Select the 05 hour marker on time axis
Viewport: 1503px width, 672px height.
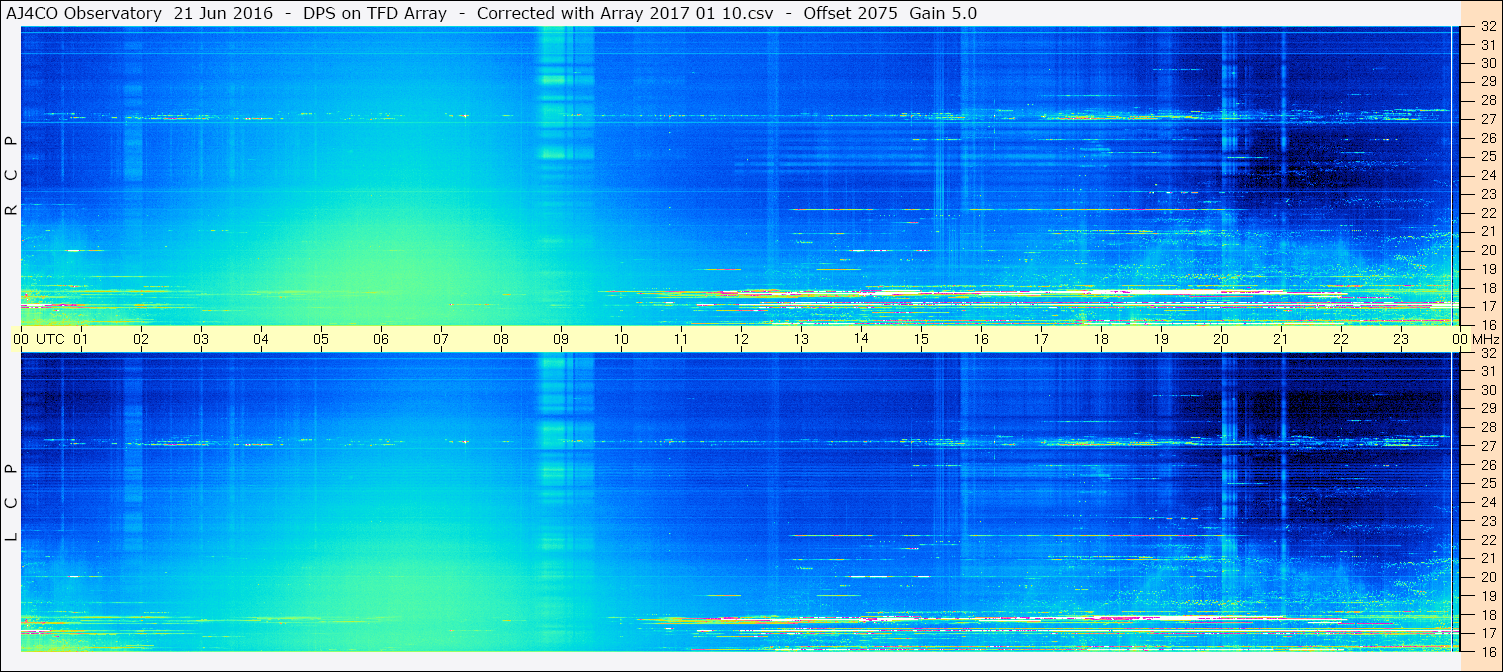point(321,339)
